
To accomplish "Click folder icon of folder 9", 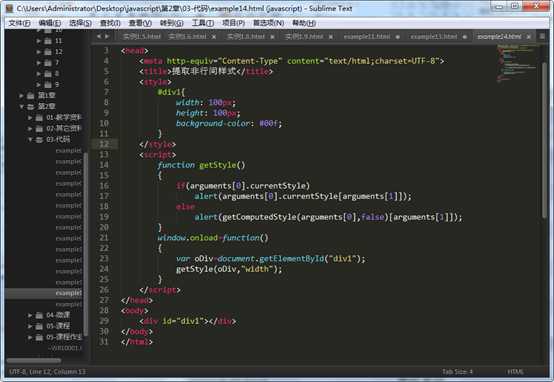I will pos(48,85).
